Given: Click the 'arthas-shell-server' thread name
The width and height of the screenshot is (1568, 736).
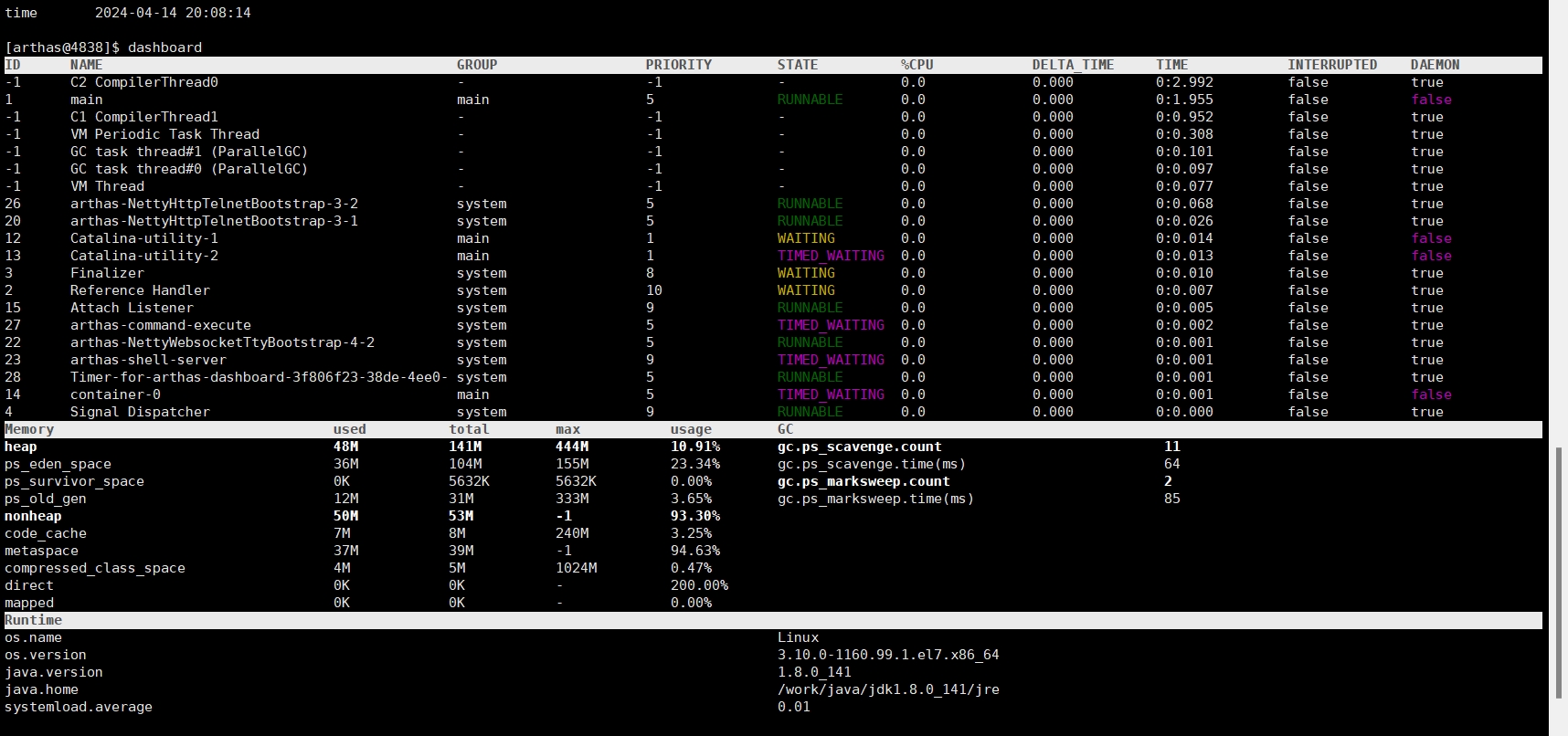Looking at the screenshot, I should point(148,360).
